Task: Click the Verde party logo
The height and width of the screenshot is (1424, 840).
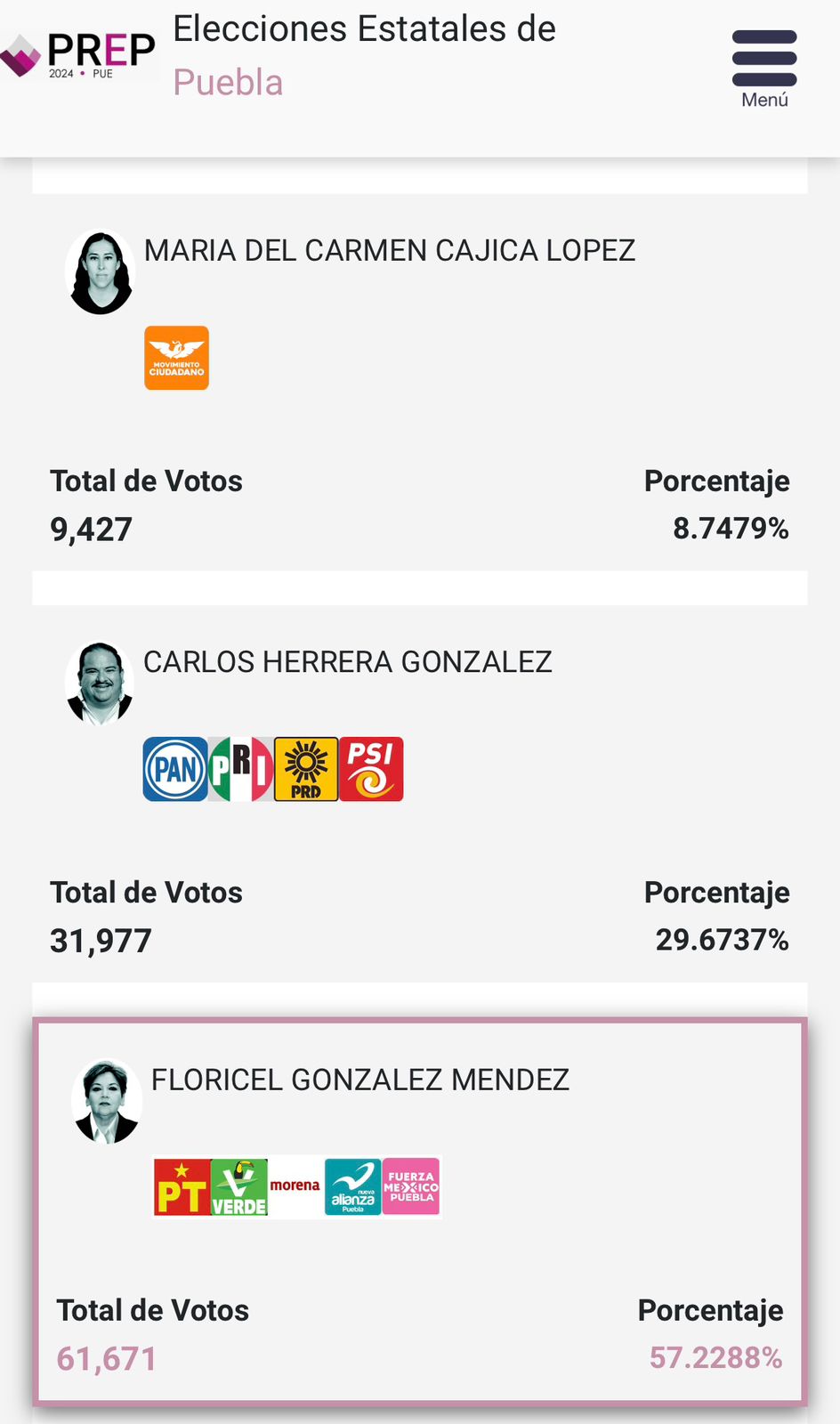Action: tap(239, 1187)
